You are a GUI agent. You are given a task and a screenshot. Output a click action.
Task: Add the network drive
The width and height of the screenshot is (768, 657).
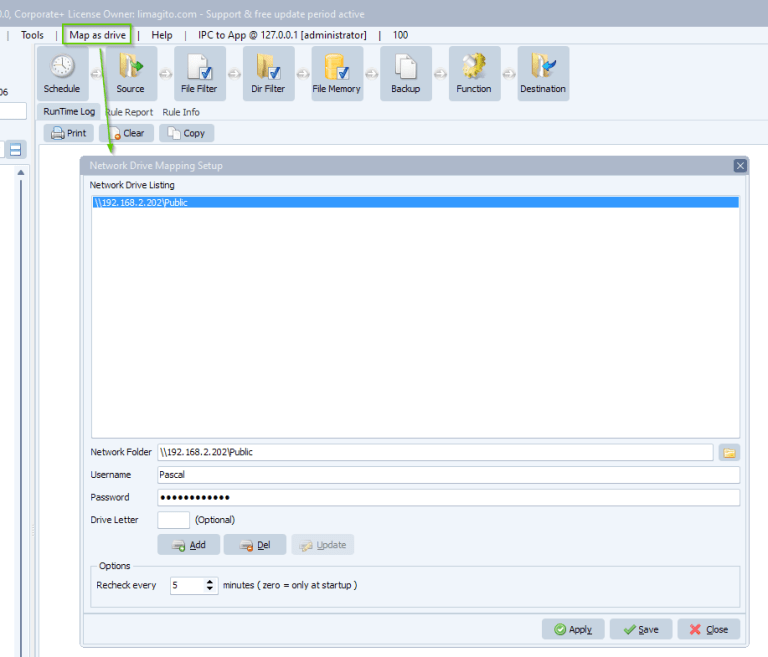189,545
